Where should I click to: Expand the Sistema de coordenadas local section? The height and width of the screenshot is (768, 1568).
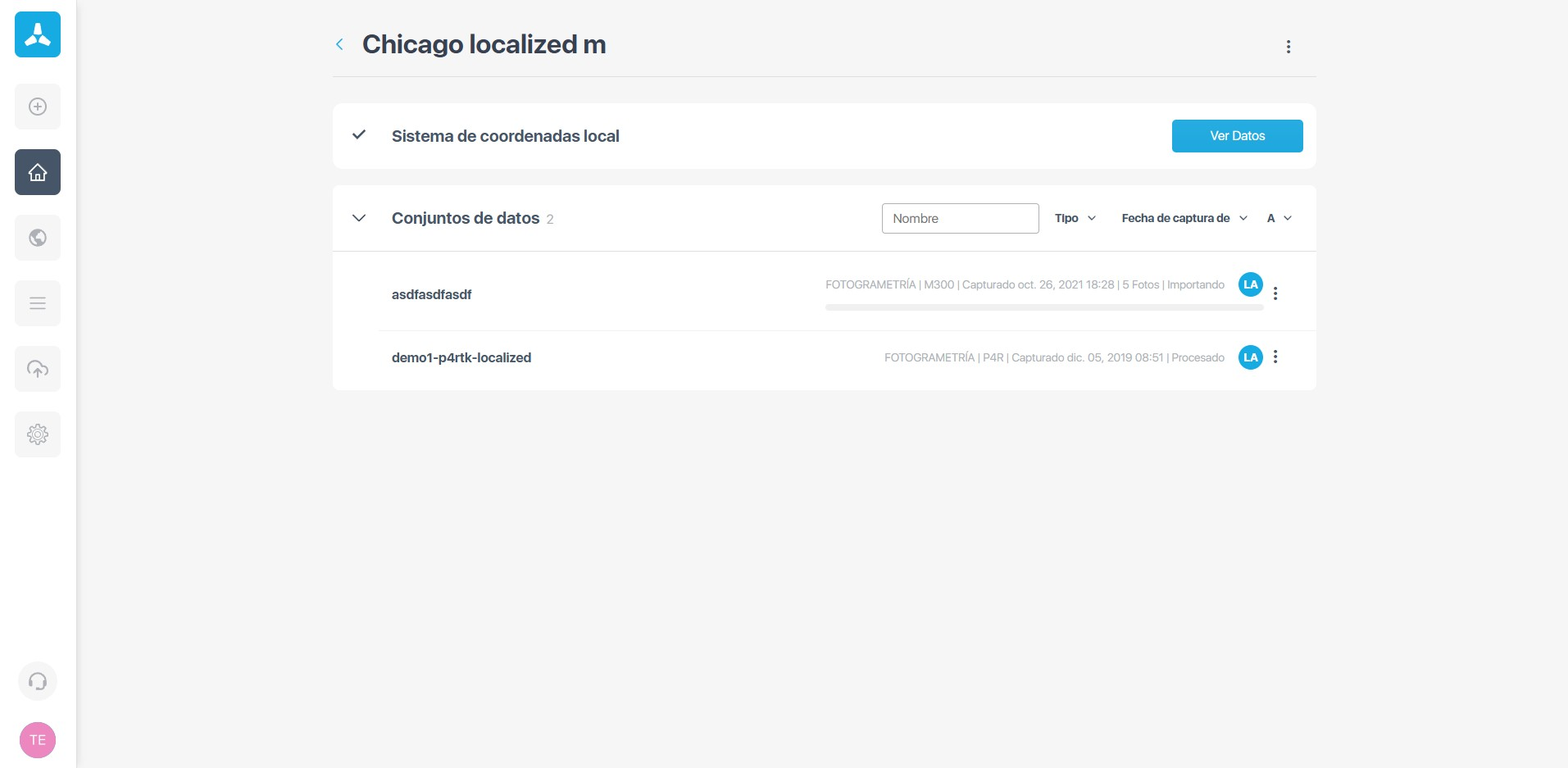(x=359, y=135)
